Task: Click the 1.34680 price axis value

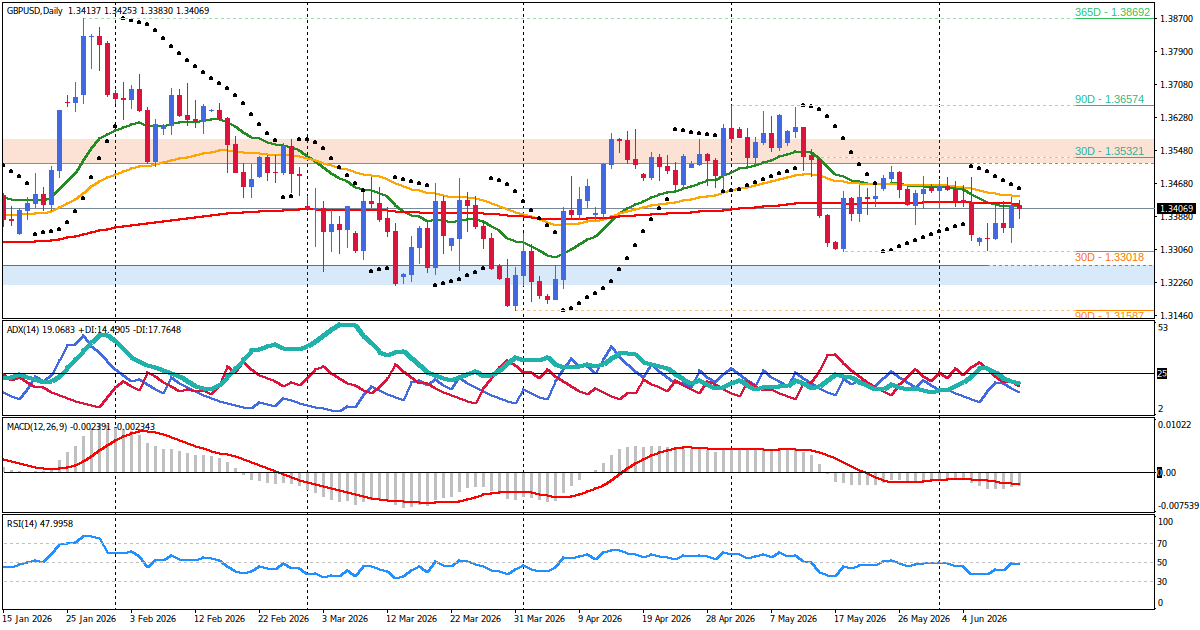Action: tap(1174, 184)
